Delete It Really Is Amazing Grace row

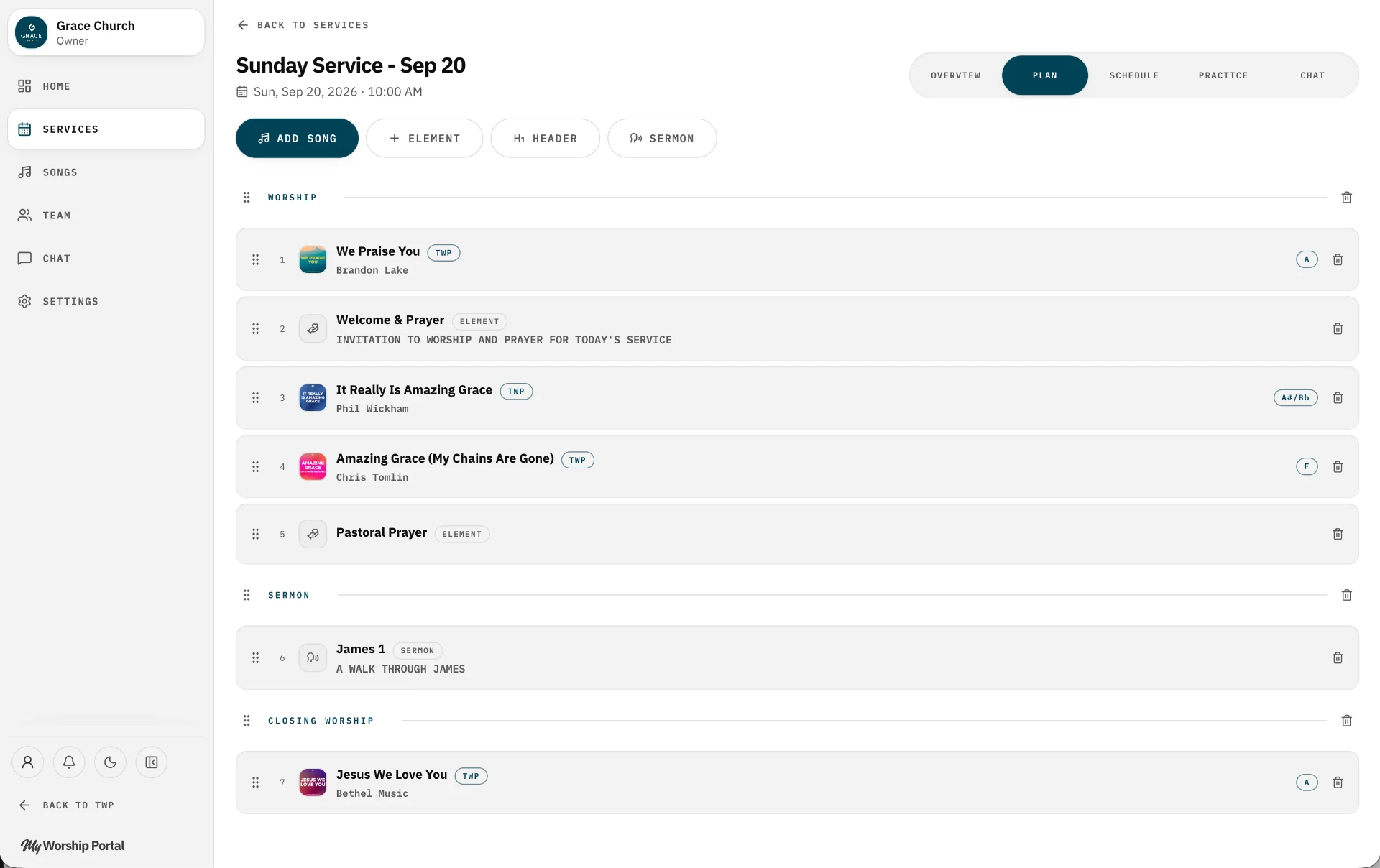pos(1338,397)
